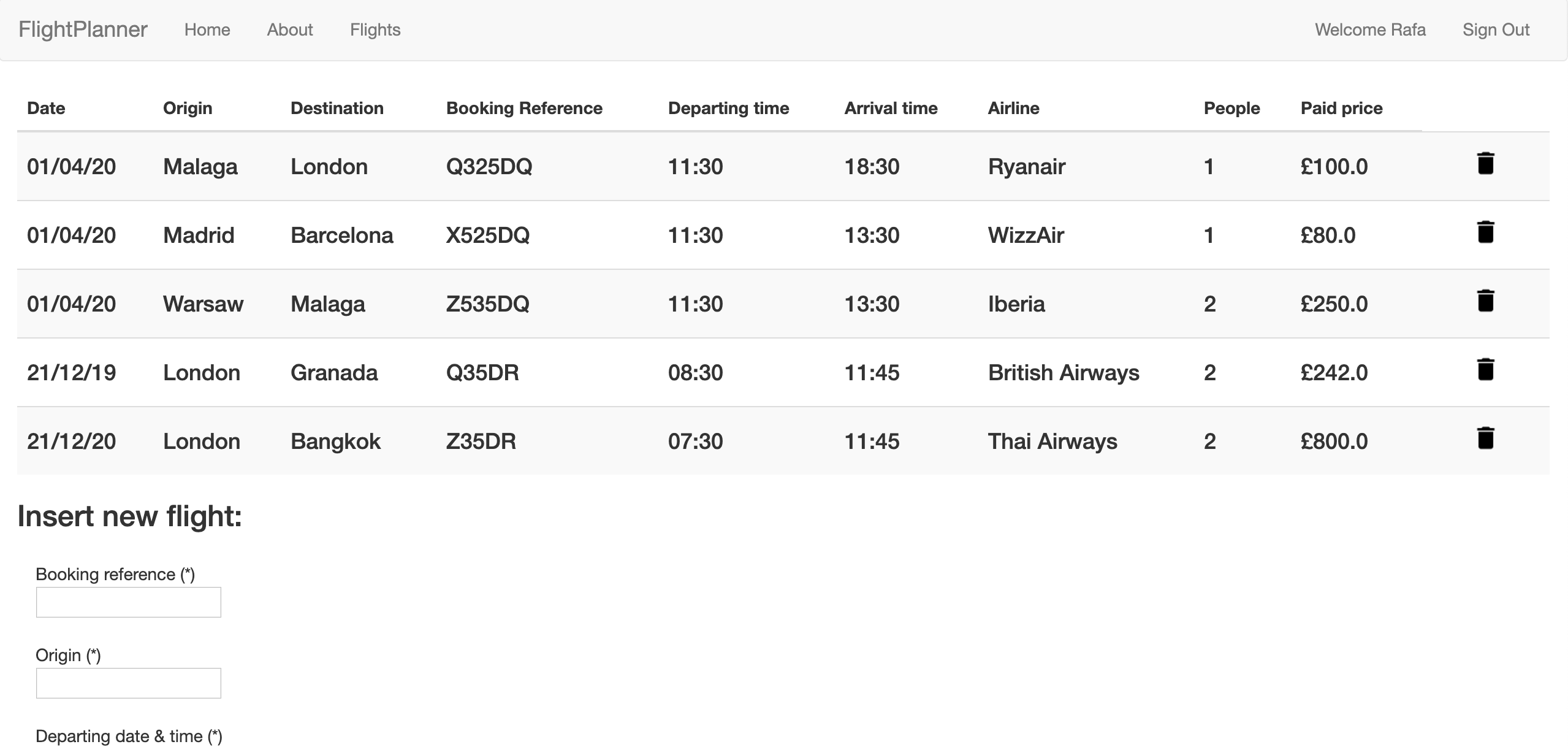Delete the Iberia flight from Warsaw
The height and width of the screenshot is (747, 1568).
point(1486,301)
